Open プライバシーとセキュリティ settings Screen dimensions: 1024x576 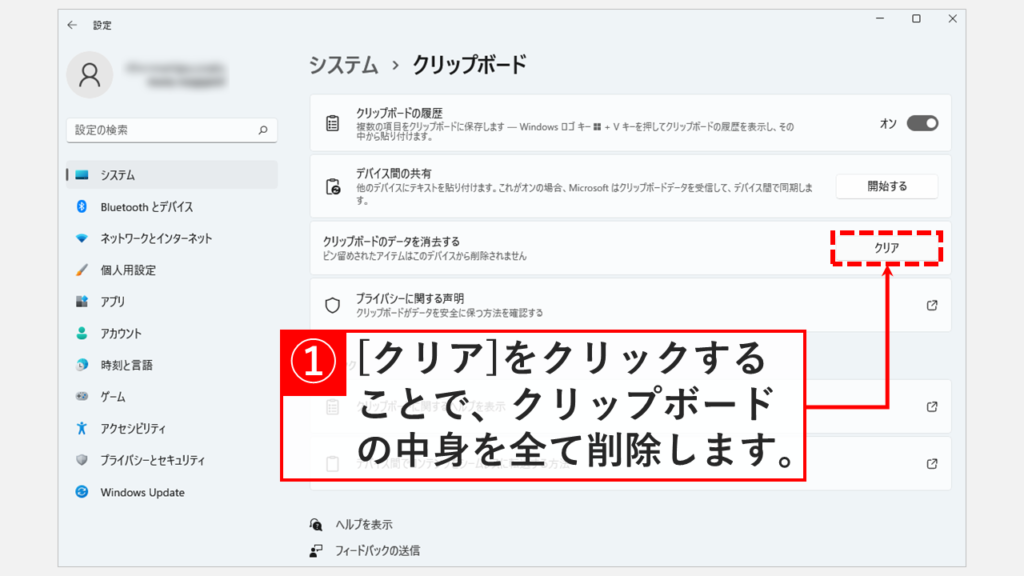pyautogui.click(x=152, y=460)
